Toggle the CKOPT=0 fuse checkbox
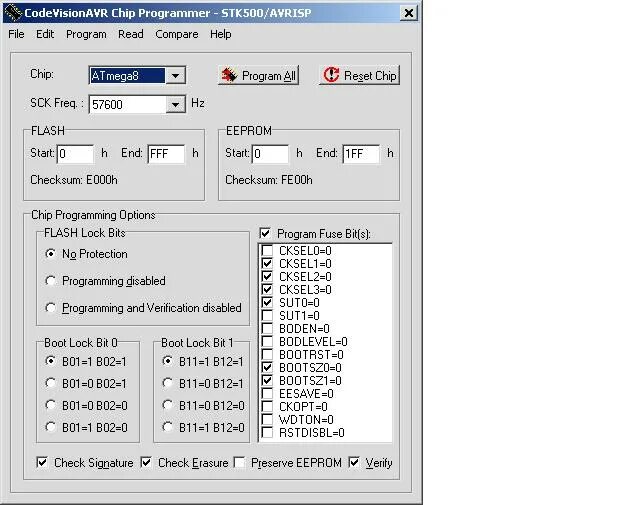The image size is (640, 505). (x=267, y=407)
